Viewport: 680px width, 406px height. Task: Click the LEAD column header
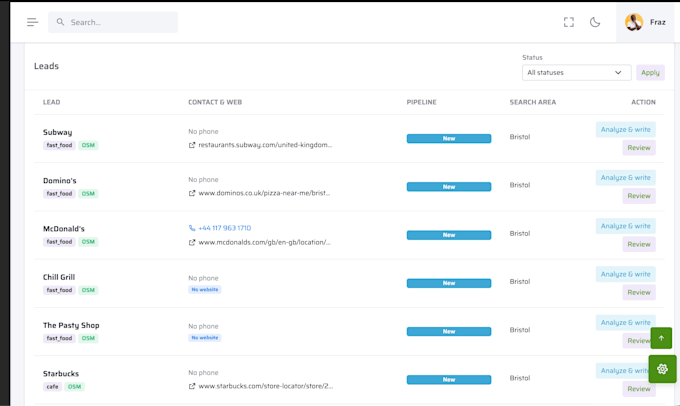[x=51, y=102]
